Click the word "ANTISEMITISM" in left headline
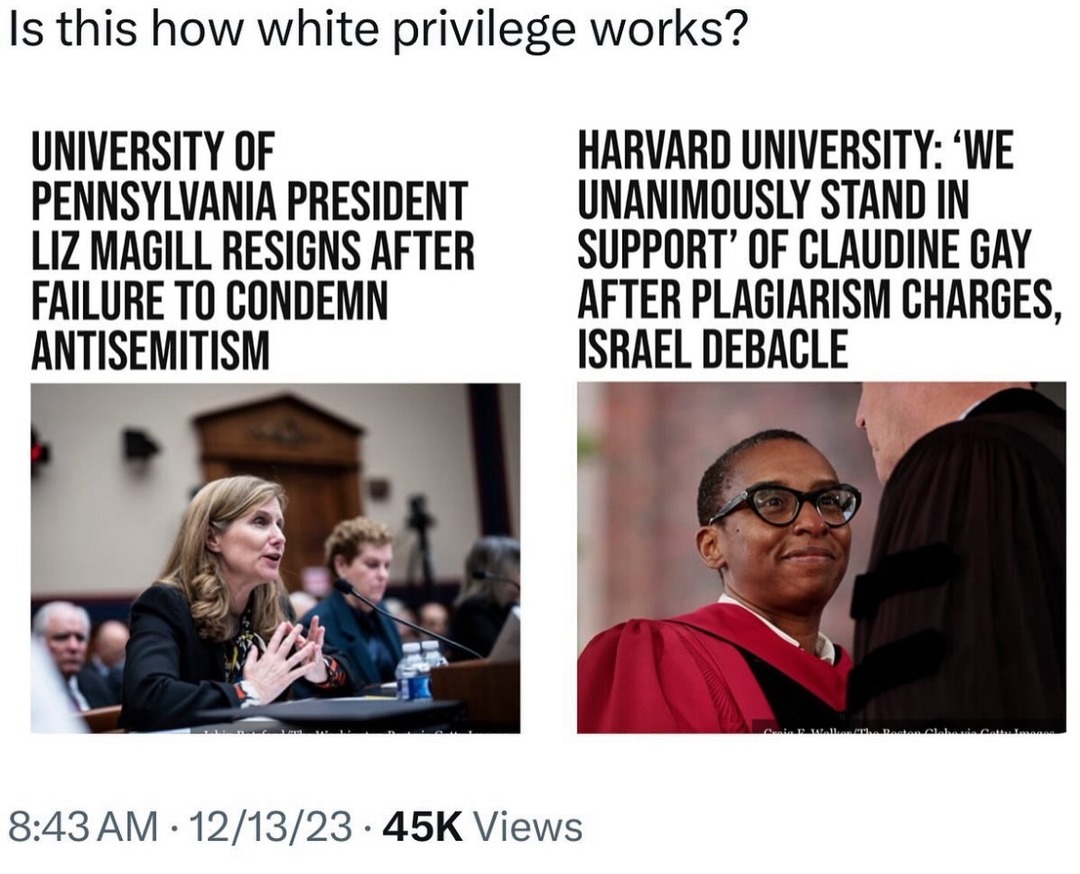The width and height of the screenshot is (1080, 874). 150,349
